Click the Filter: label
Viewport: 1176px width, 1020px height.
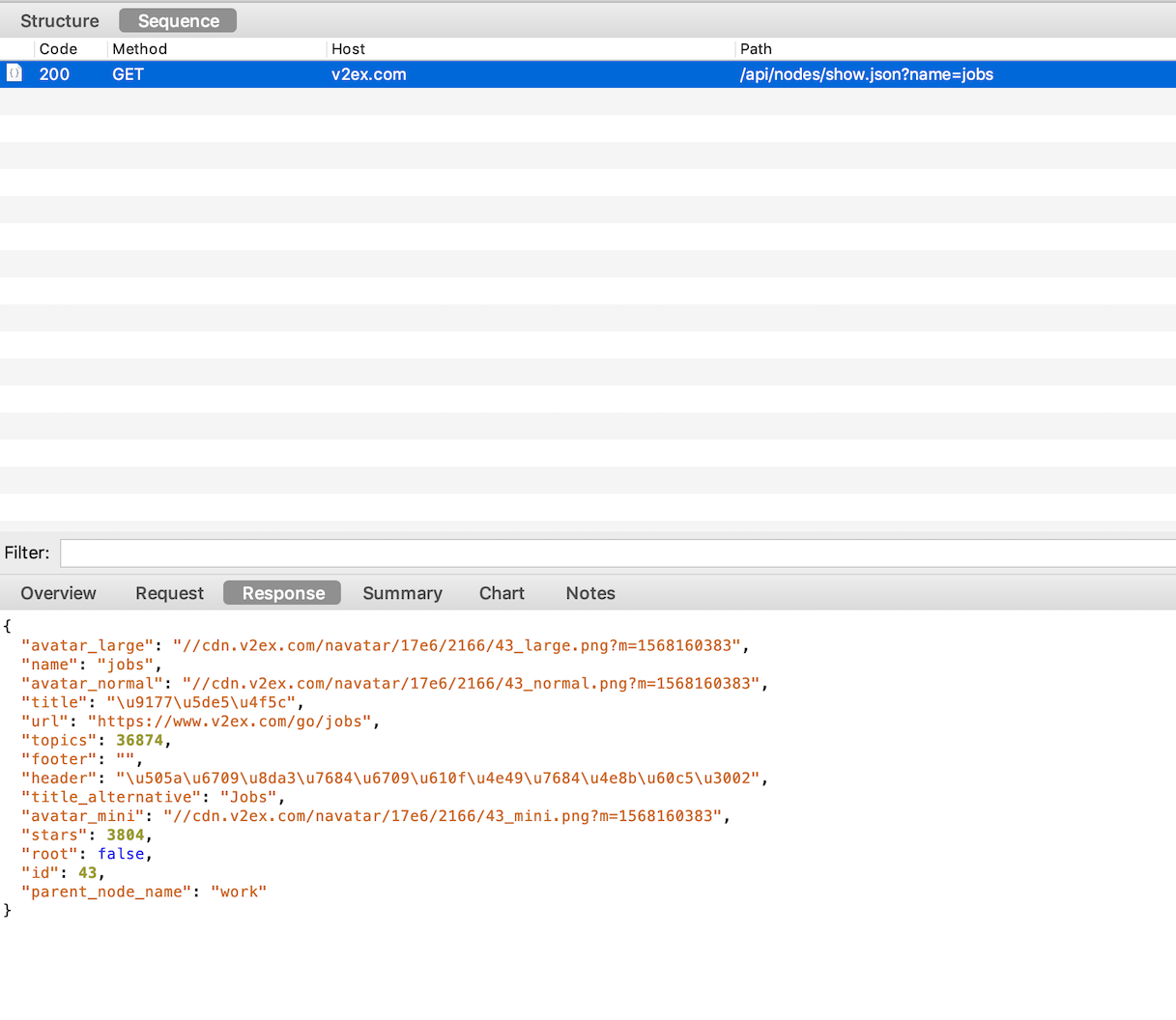click(x=27, y=552)
